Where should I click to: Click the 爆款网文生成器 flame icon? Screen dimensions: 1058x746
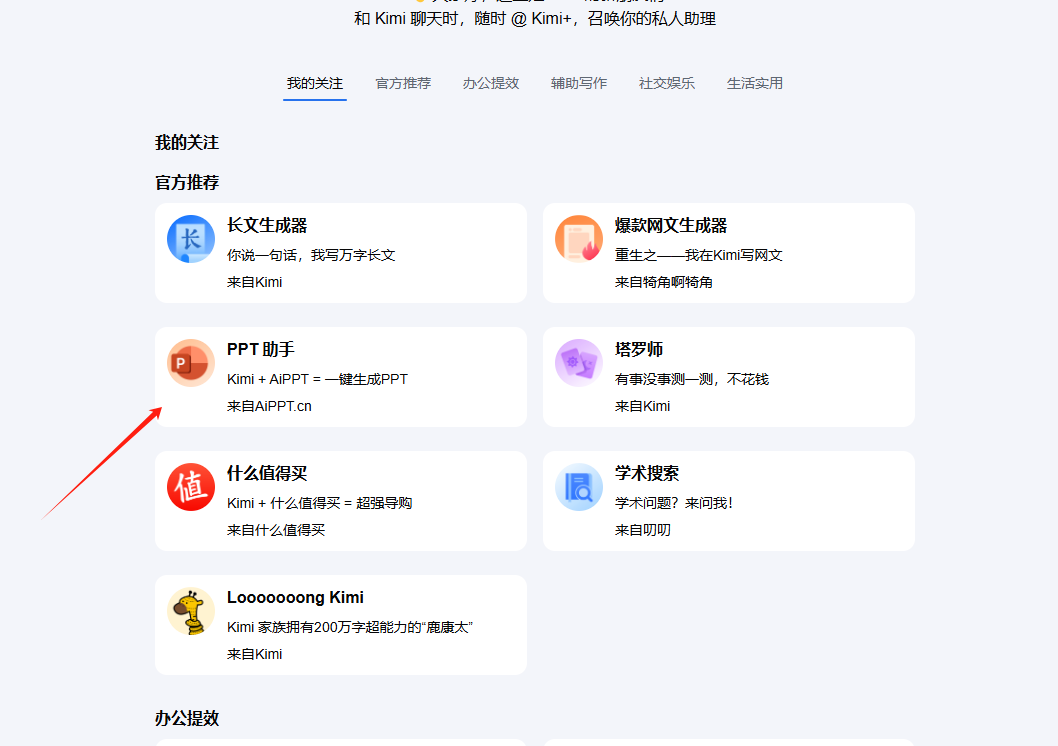coord(579,239)
